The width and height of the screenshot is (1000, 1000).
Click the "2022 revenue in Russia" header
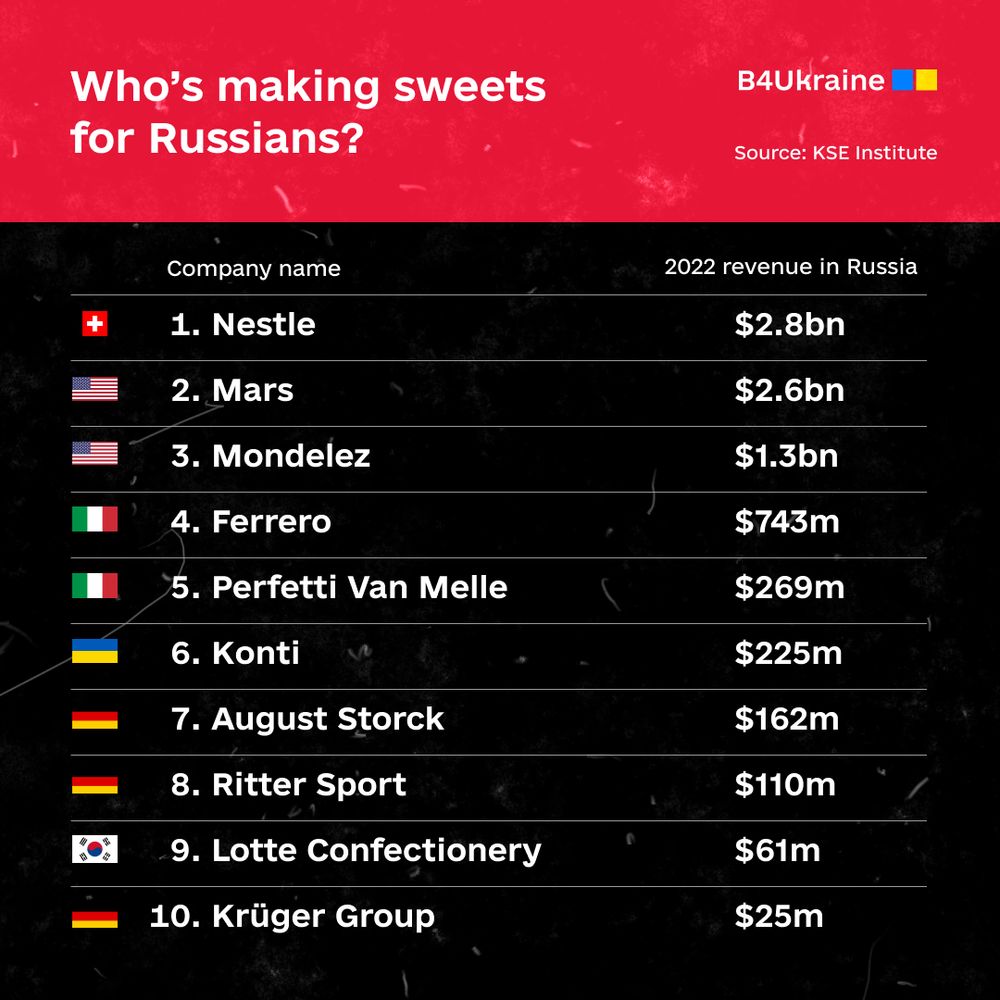(790, 267)
